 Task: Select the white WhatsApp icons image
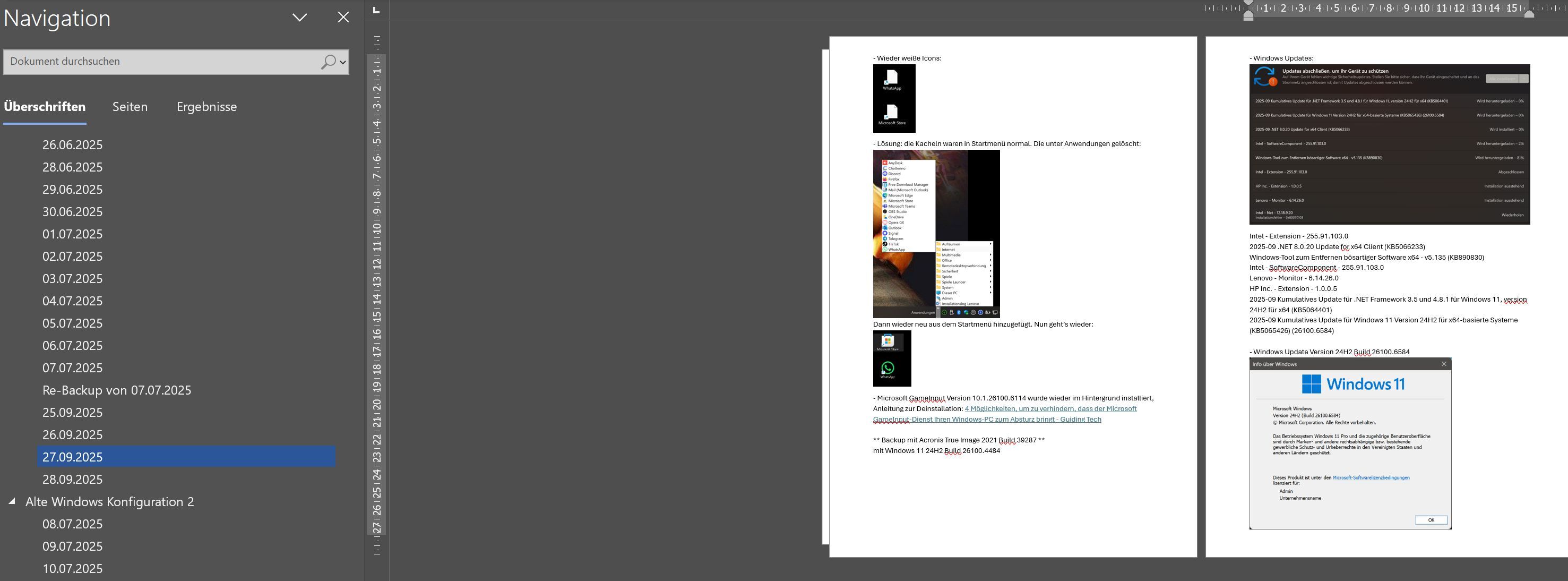pyautogui.click(x=893, y=98)
